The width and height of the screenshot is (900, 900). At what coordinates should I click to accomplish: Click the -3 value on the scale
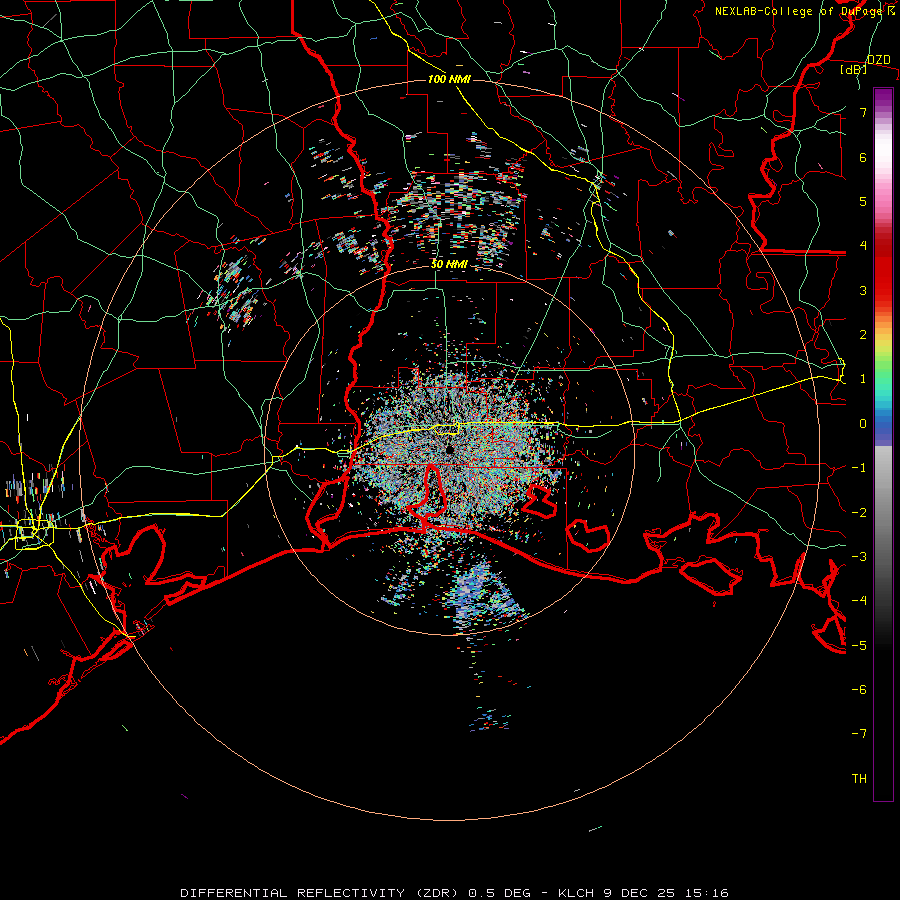coord(859,556)
